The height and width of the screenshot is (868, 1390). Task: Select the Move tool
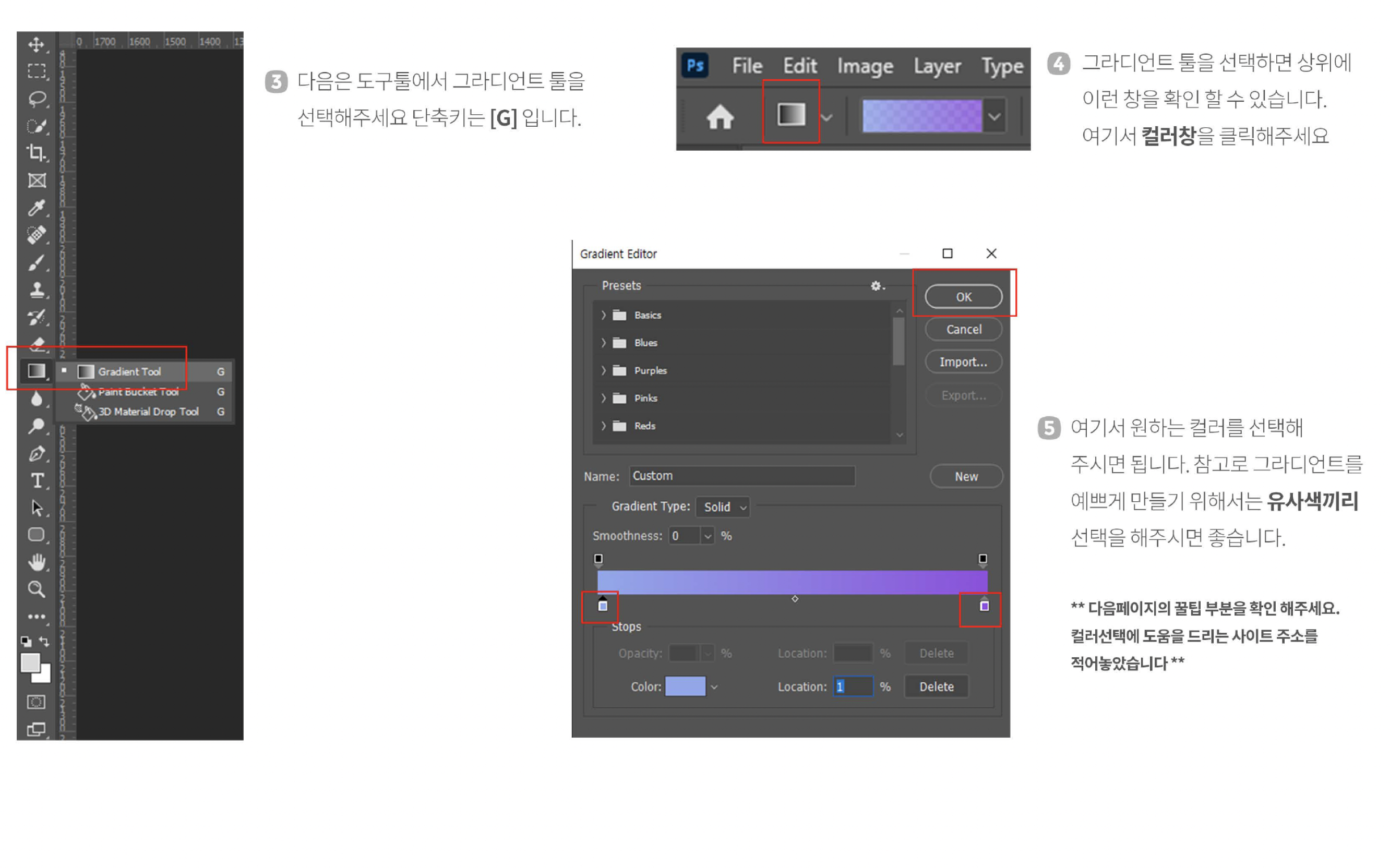point(36,44)
